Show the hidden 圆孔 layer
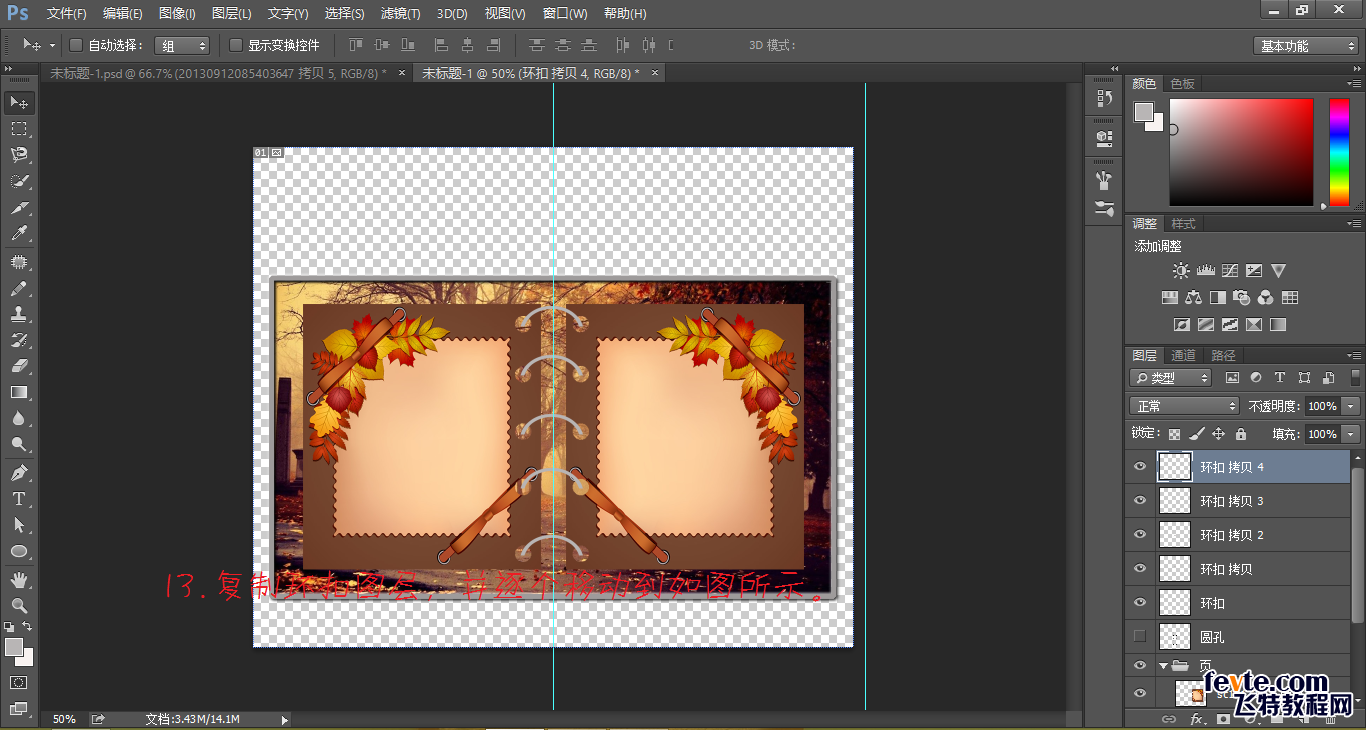 1140,637
